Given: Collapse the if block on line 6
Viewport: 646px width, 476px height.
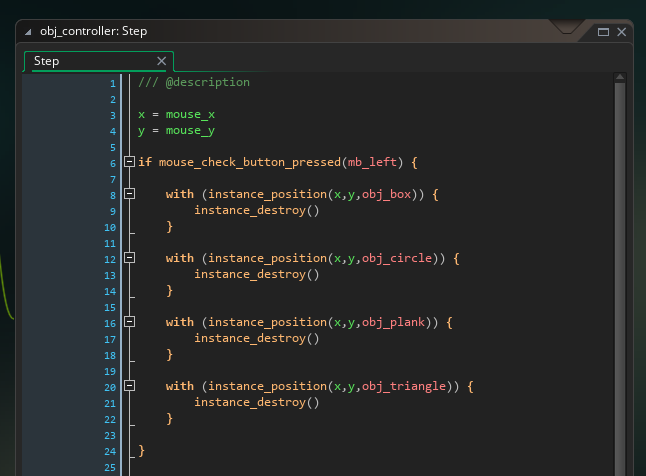Looking at the screenshot, I should click(129, 162).
